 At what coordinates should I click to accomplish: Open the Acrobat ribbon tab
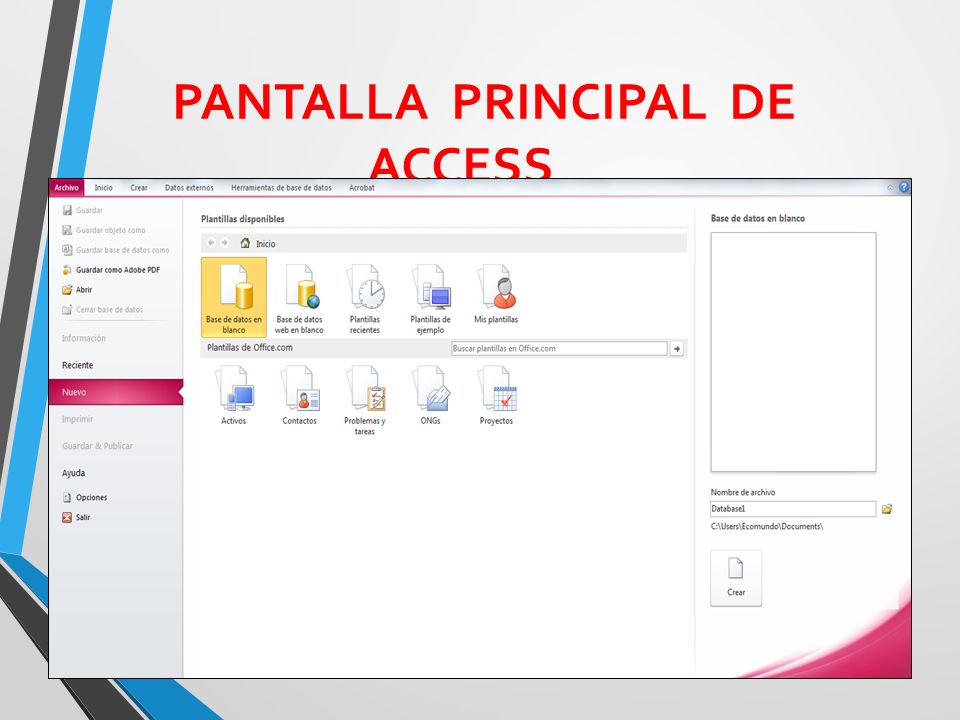[362, 188]
